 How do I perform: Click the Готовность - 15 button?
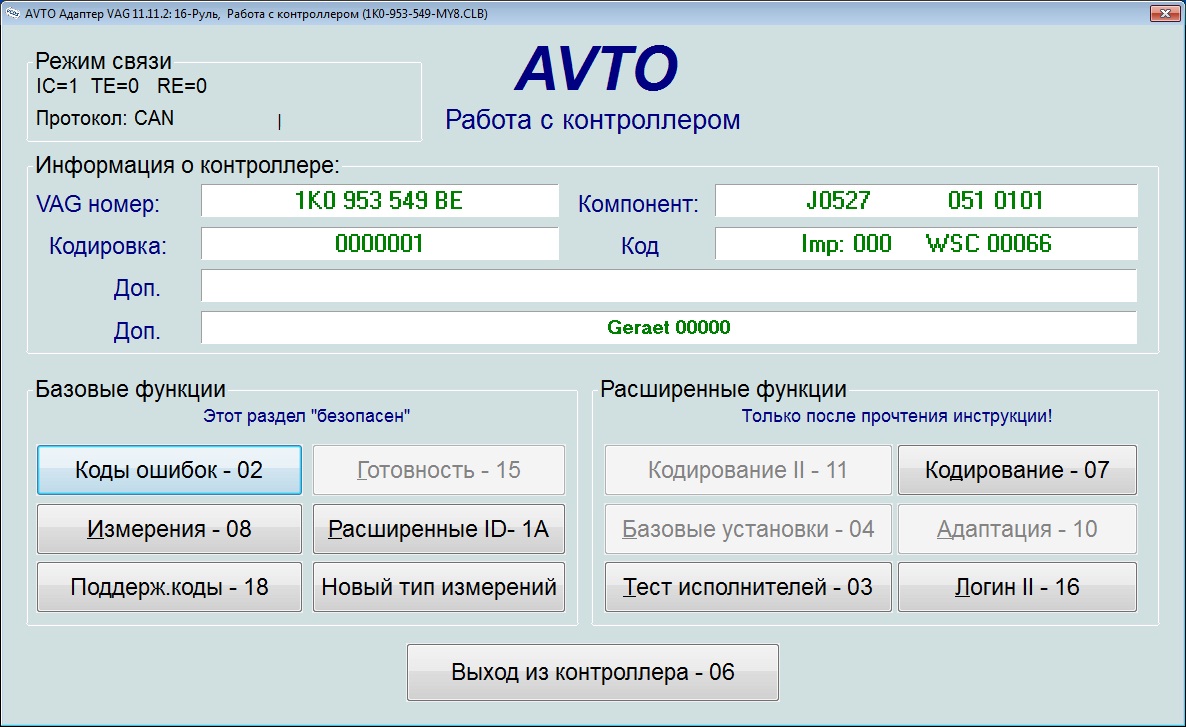pos(439,470)
